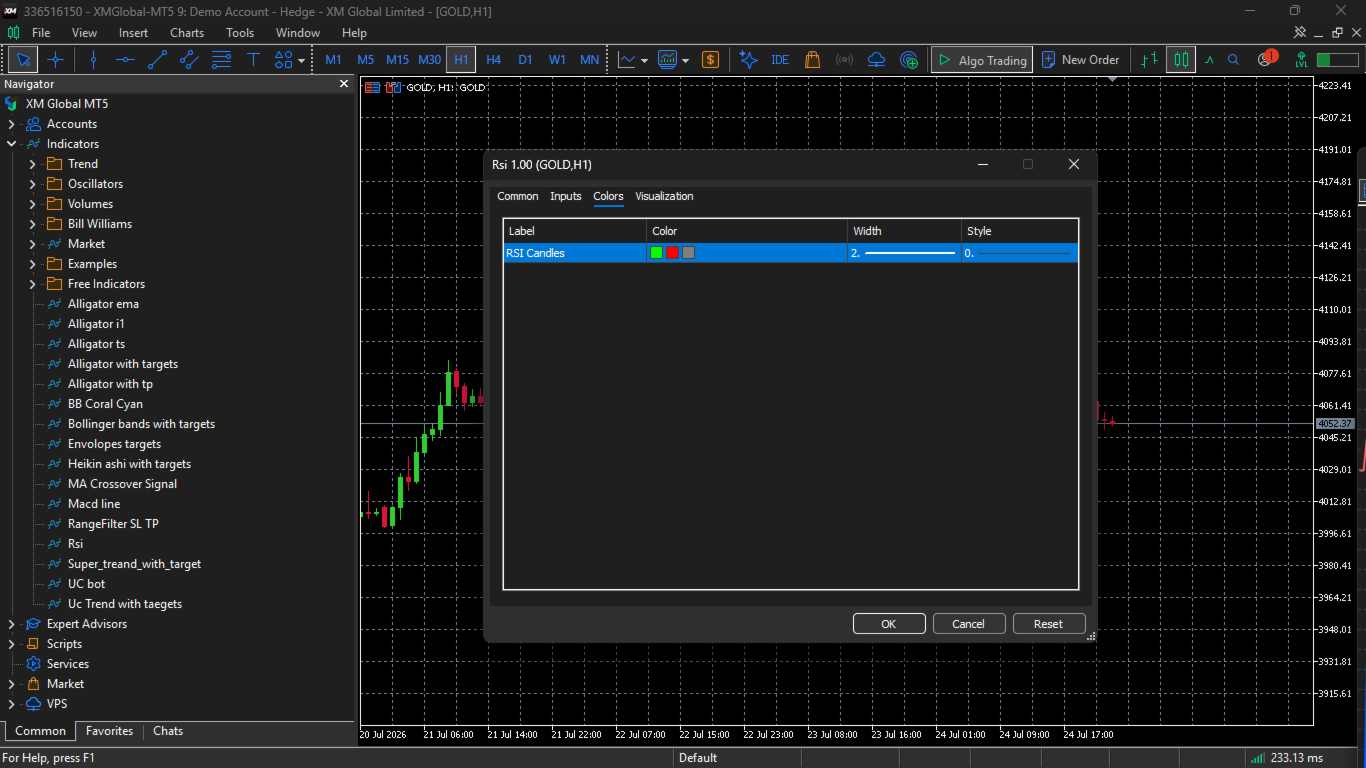Switch to the Favorites tab

point(109,731)
